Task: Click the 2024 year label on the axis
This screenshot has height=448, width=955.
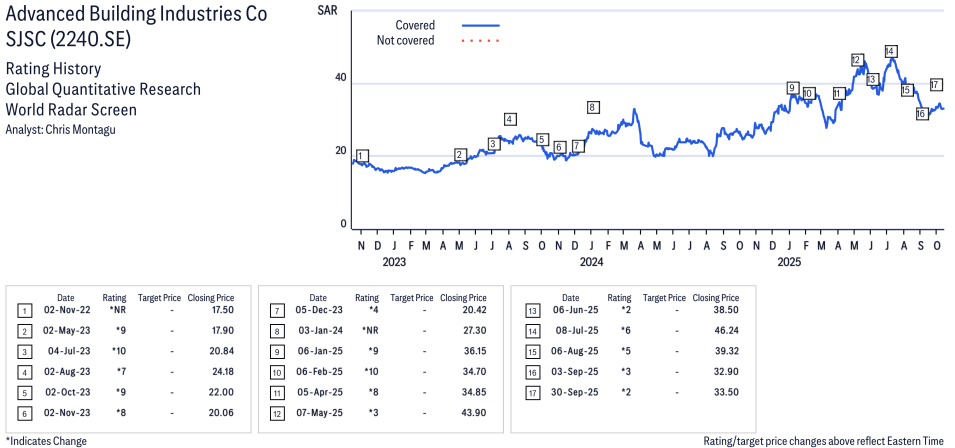Action: [x=591, y=263]
